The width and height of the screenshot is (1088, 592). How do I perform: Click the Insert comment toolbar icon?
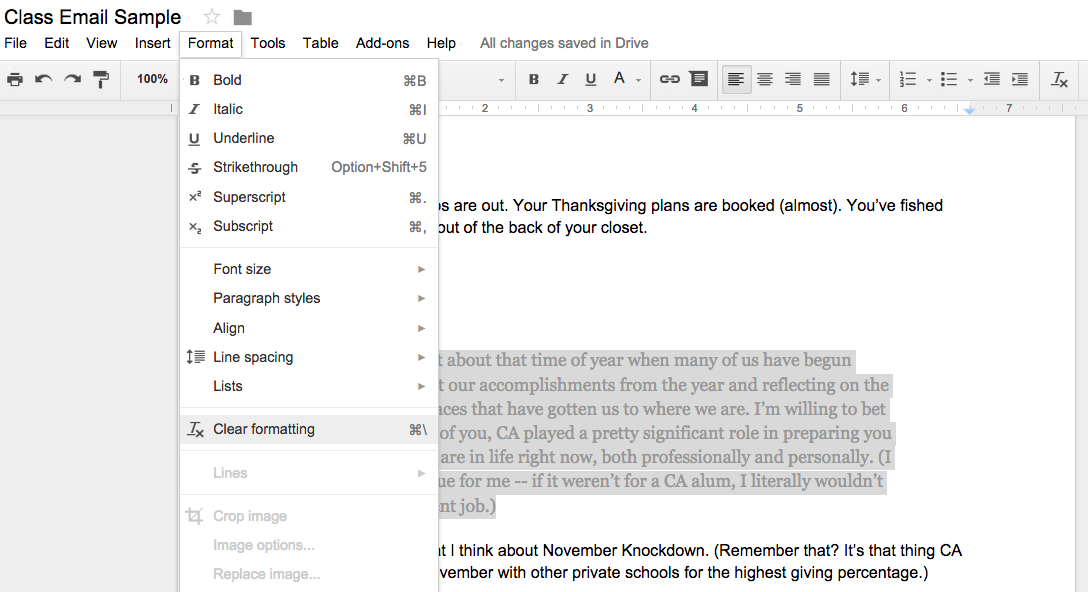point(698,79)
